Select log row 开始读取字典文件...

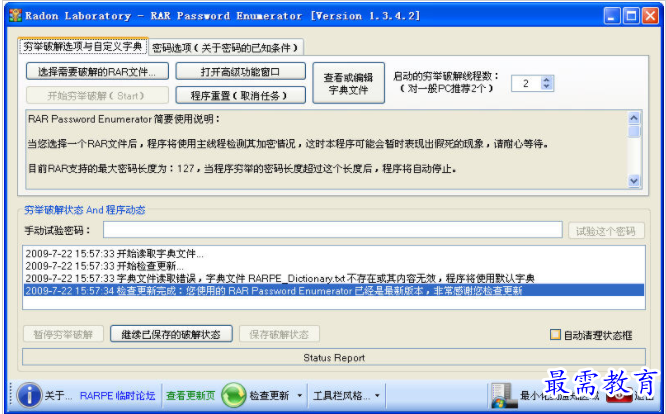click(x=334, y=253)
